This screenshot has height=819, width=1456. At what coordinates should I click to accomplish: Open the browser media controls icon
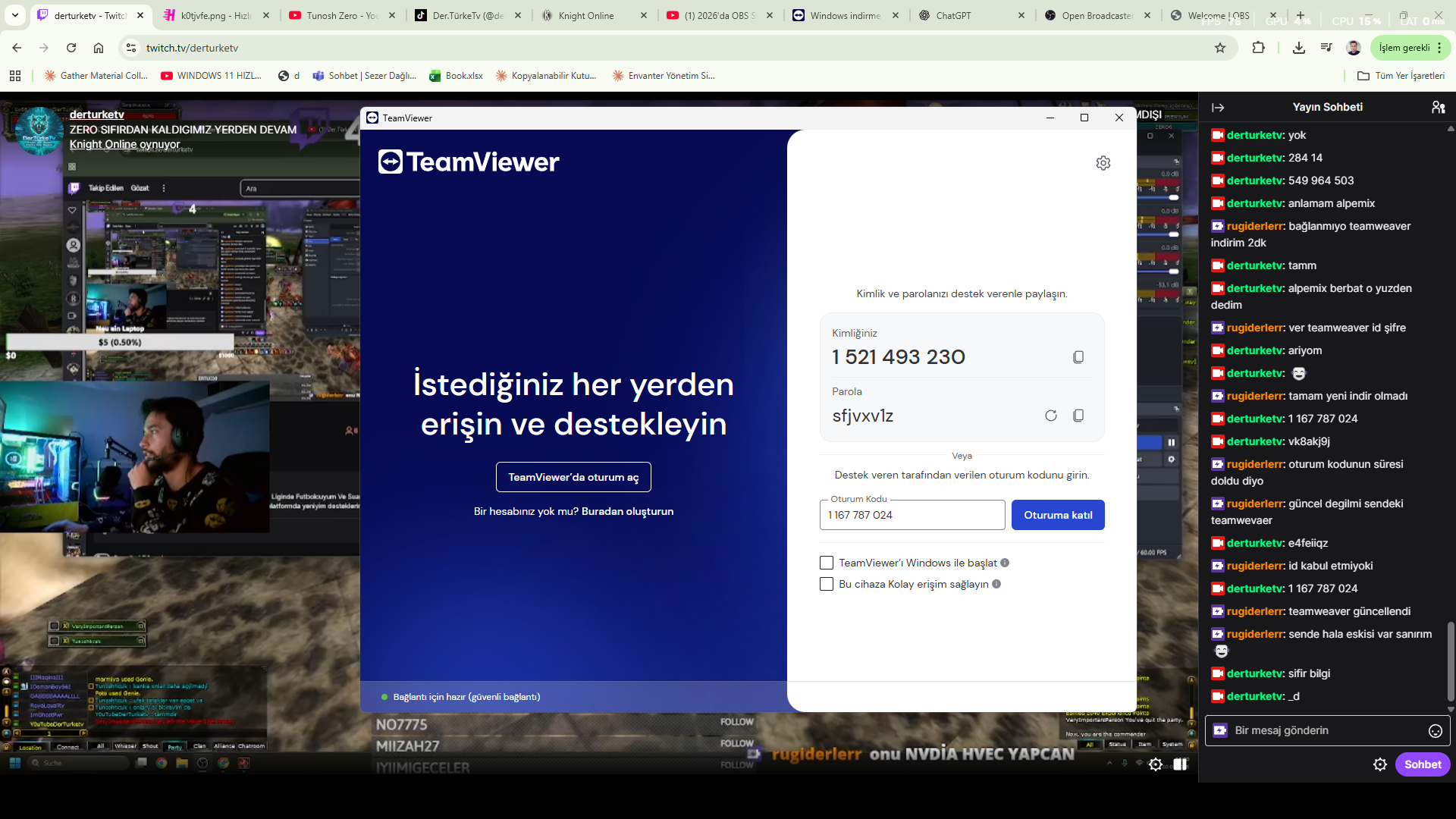pyautogui.click(x=1326, y=48)
